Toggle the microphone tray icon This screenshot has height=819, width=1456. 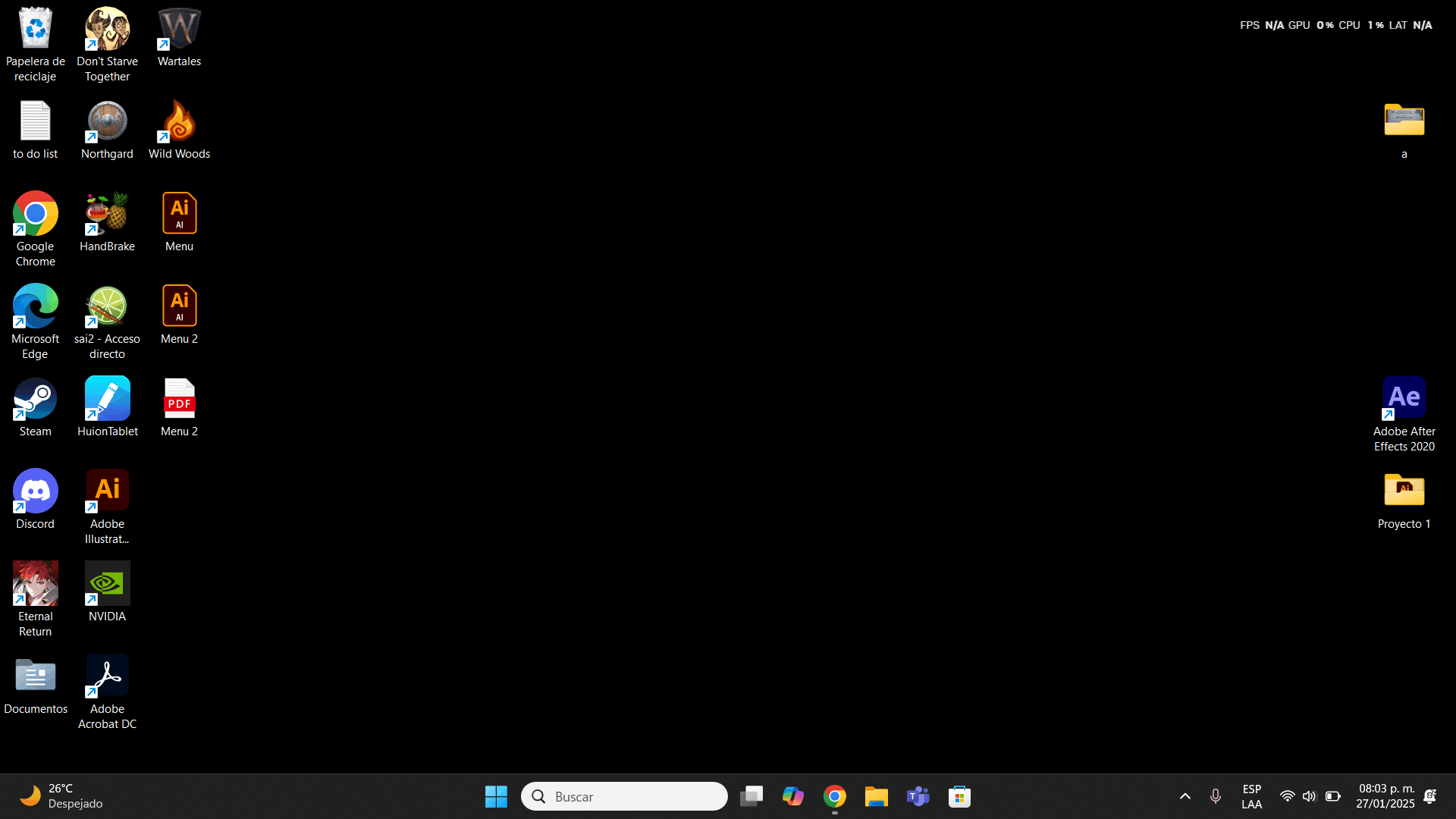pyautogui.click(x=1216, y=796)
